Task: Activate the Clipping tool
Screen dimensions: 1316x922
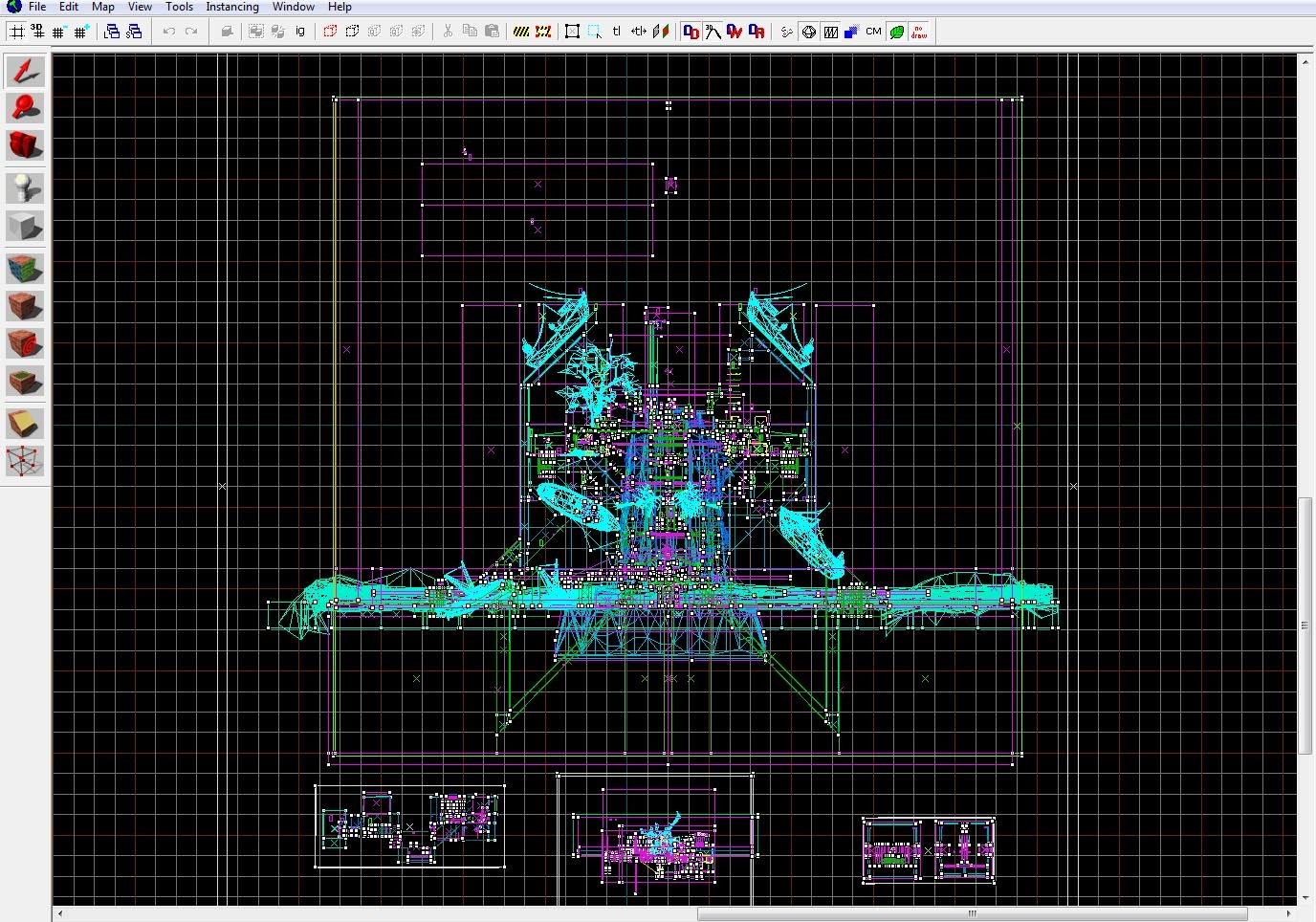Action: 25,423
